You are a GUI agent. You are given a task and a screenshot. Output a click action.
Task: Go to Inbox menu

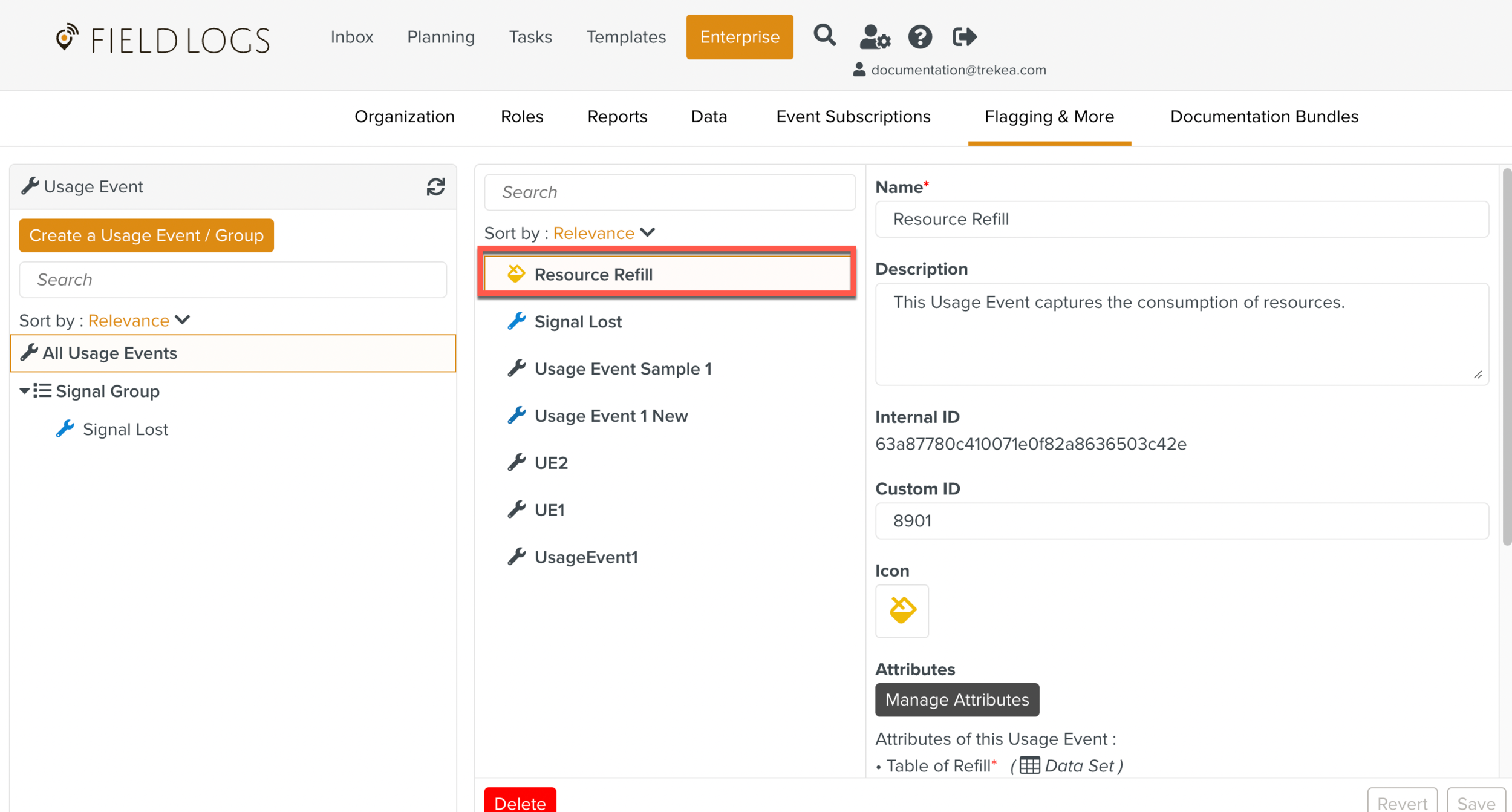tap(351, 37)
